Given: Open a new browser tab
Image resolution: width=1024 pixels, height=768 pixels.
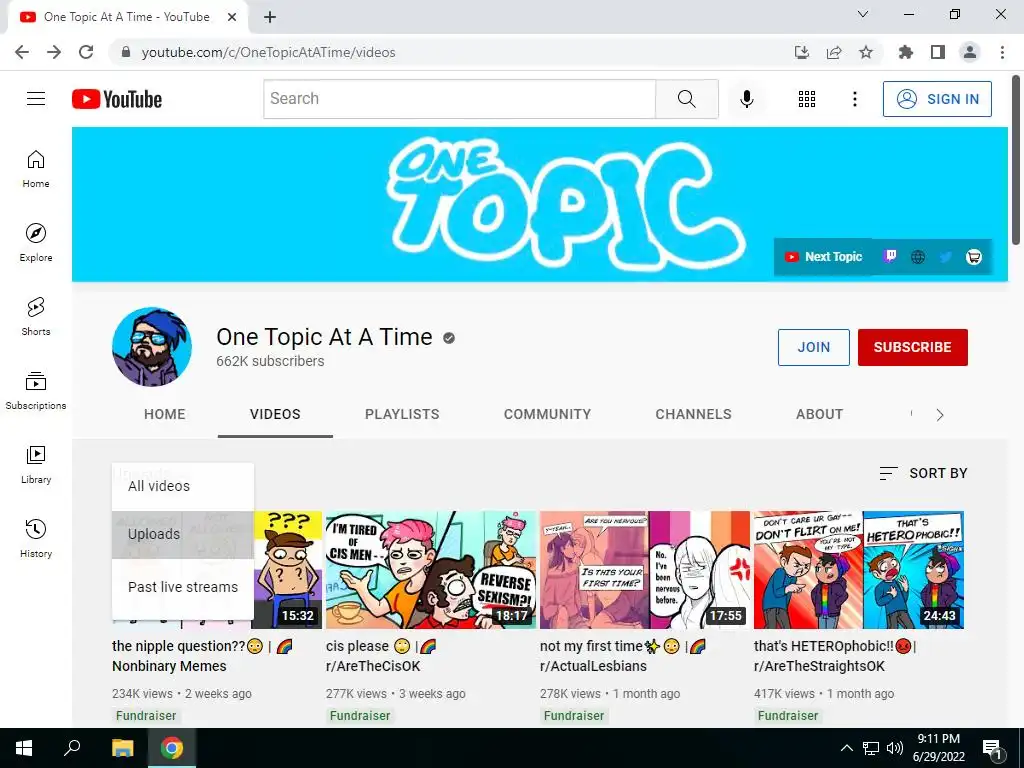Looking at the screenshot, I should pyautogui.click(x=270, y=17).
